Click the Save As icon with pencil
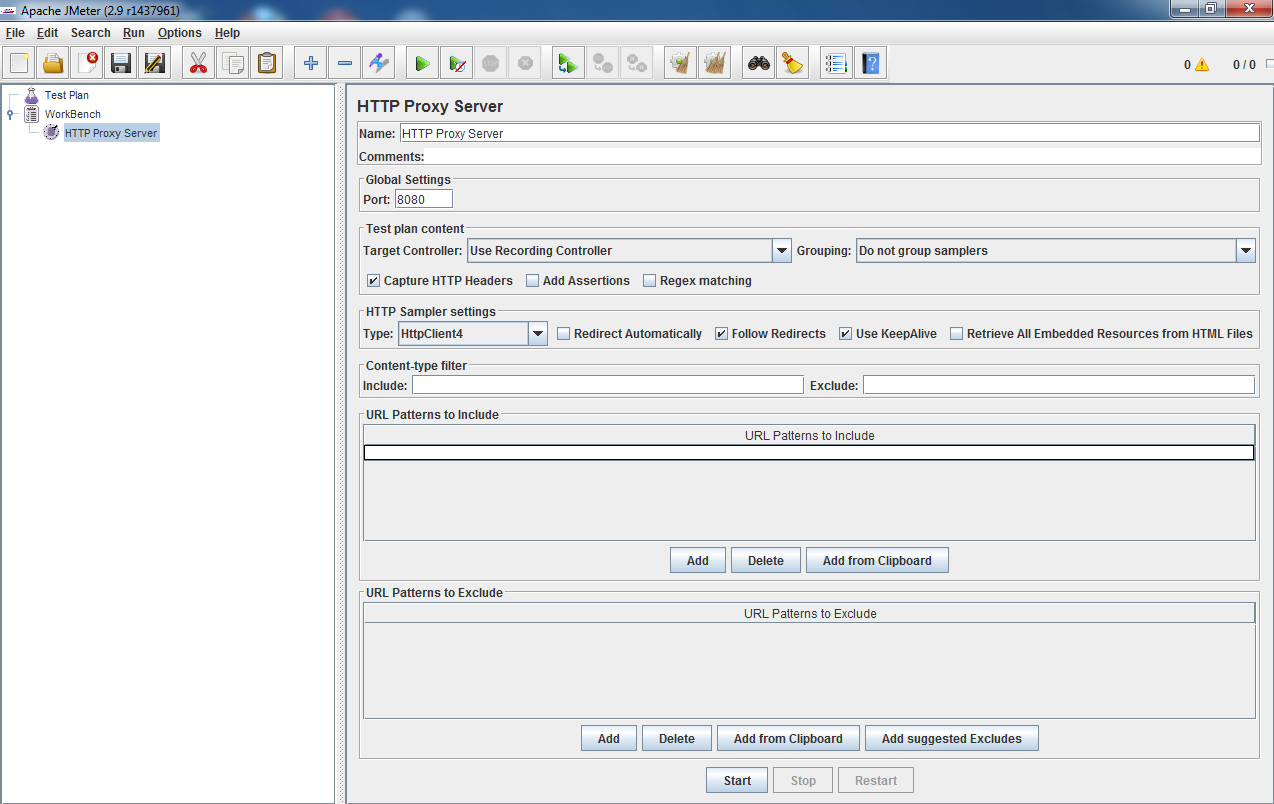 pos(155,64)
